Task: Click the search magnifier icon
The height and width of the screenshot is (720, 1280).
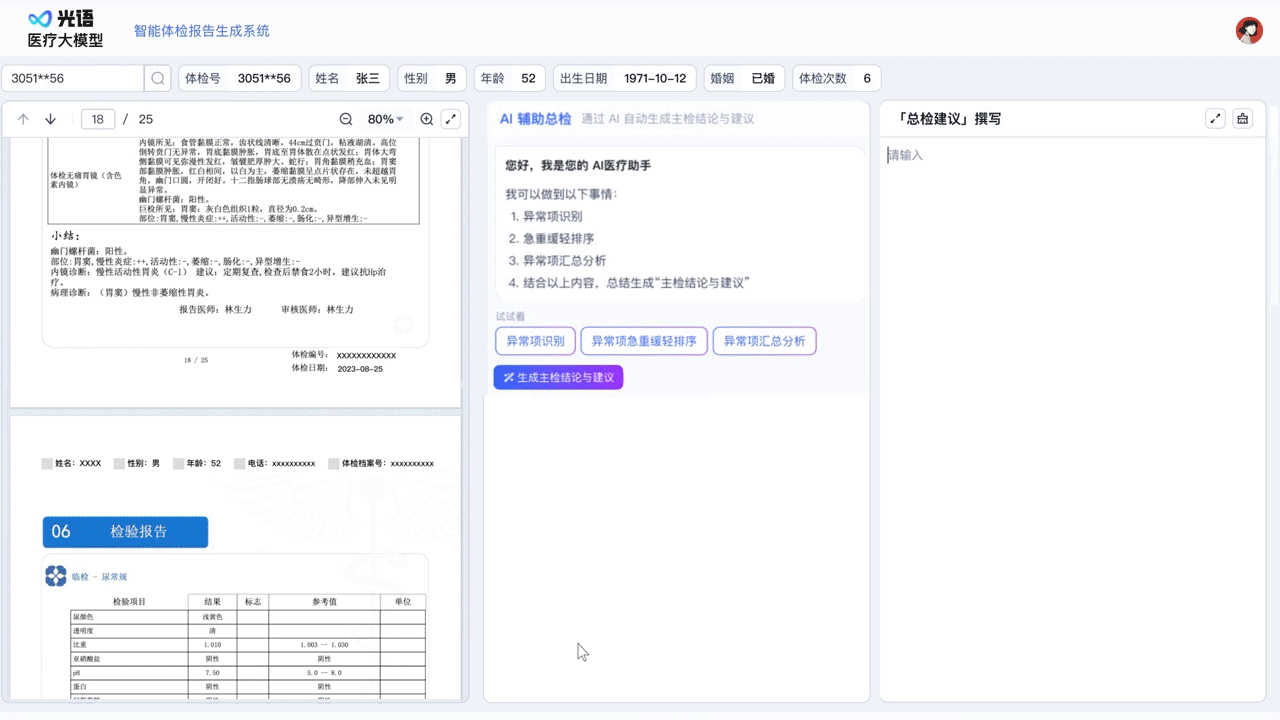Action: (158, 79)
